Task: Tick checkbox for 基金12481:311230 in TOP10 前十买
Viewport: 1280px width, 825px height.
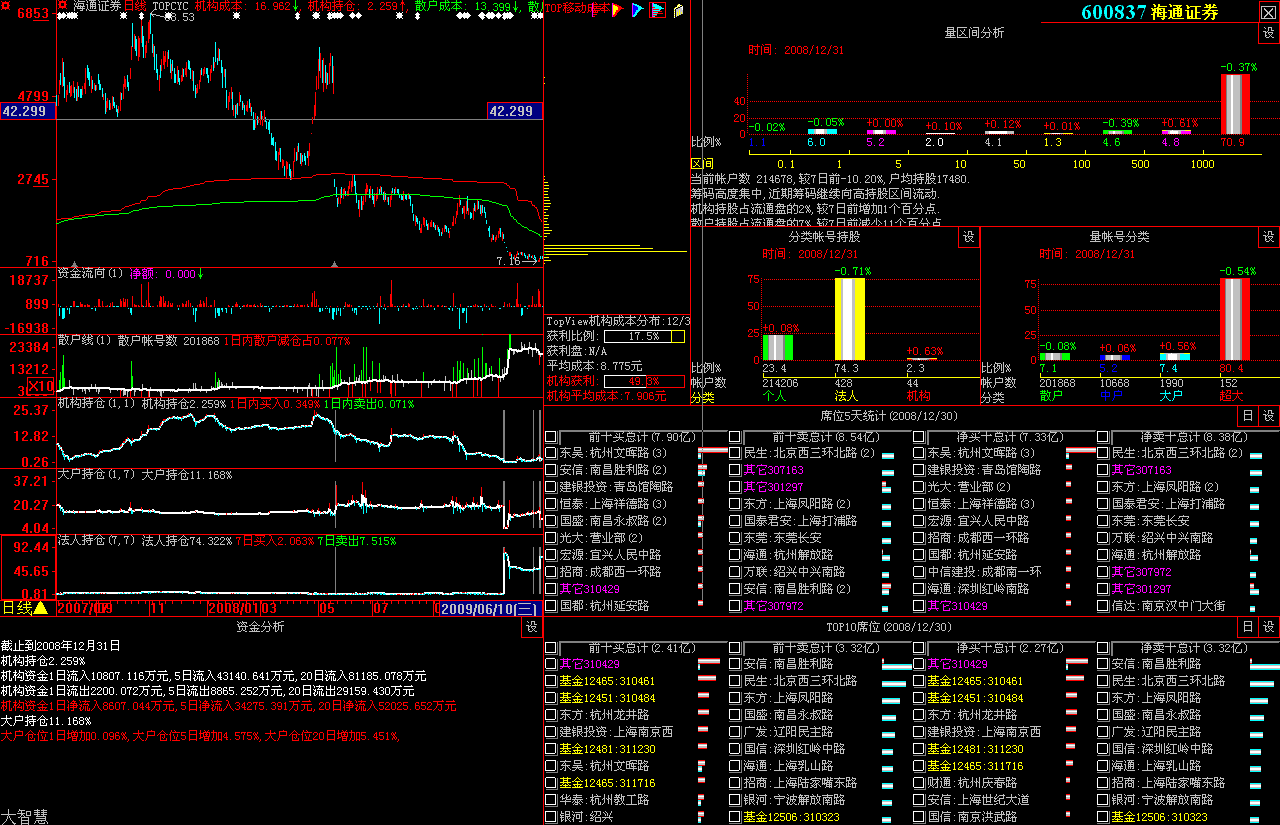Action: pos(551,749)
